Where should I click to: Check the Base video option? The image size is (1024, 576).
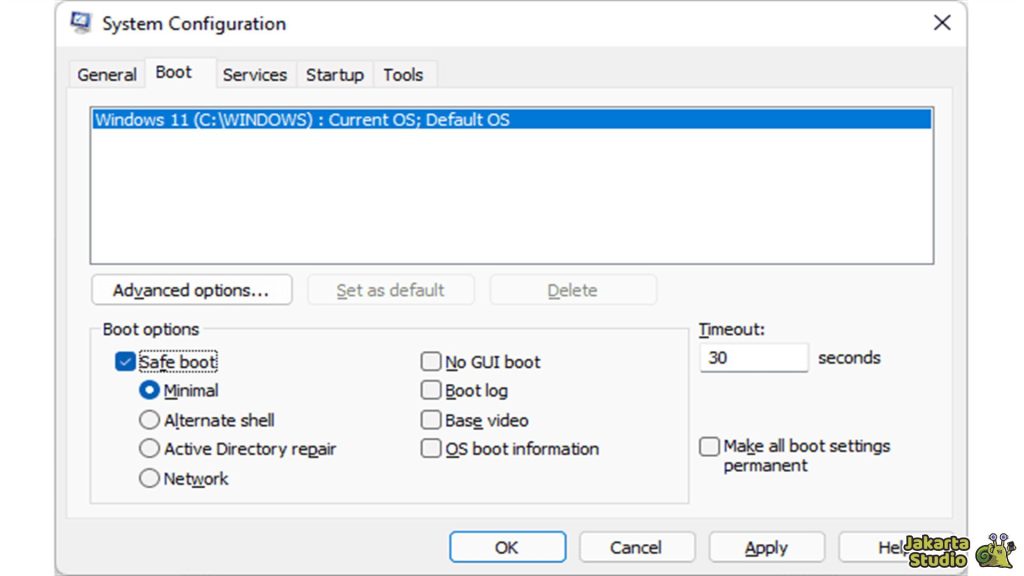[430, 420]
